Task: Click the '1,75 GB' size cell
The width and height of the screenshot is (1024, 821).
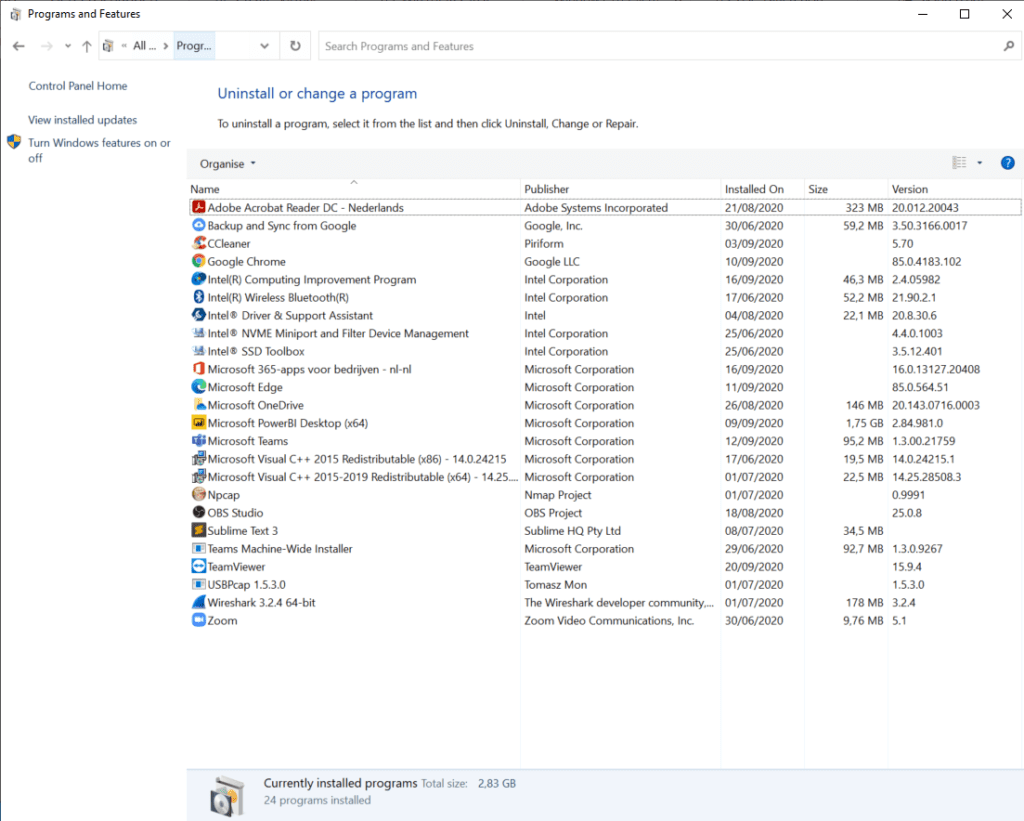Action: [x=864, y=423]
